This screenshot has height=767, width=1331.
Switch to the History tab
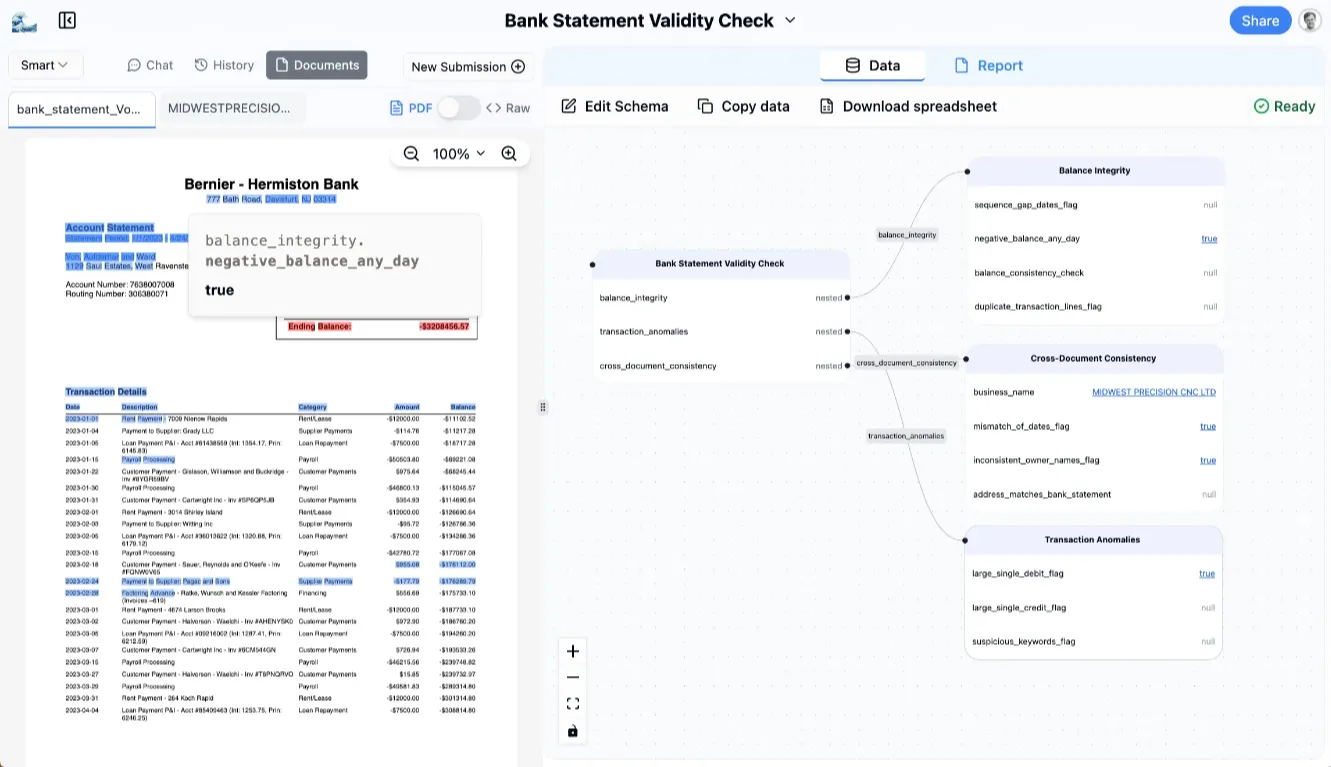(224, 65)
